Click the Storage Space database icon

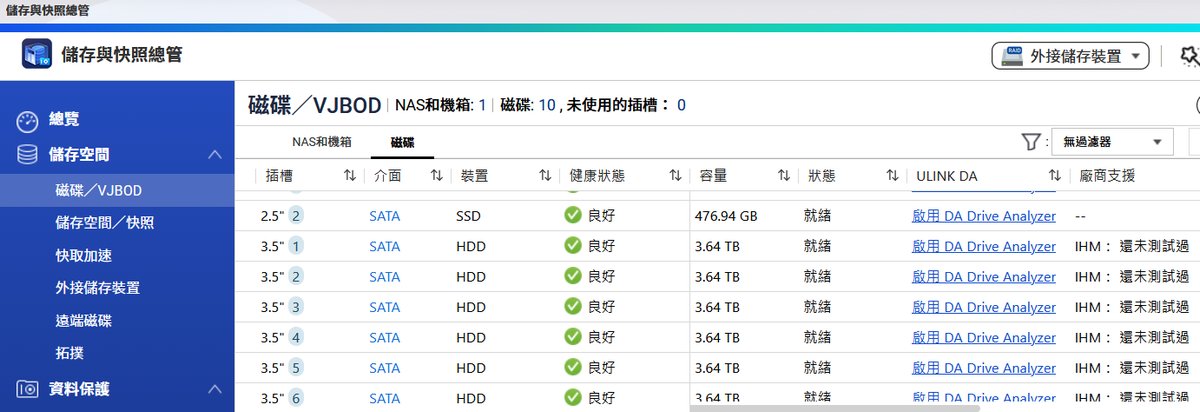click(28, 155)
